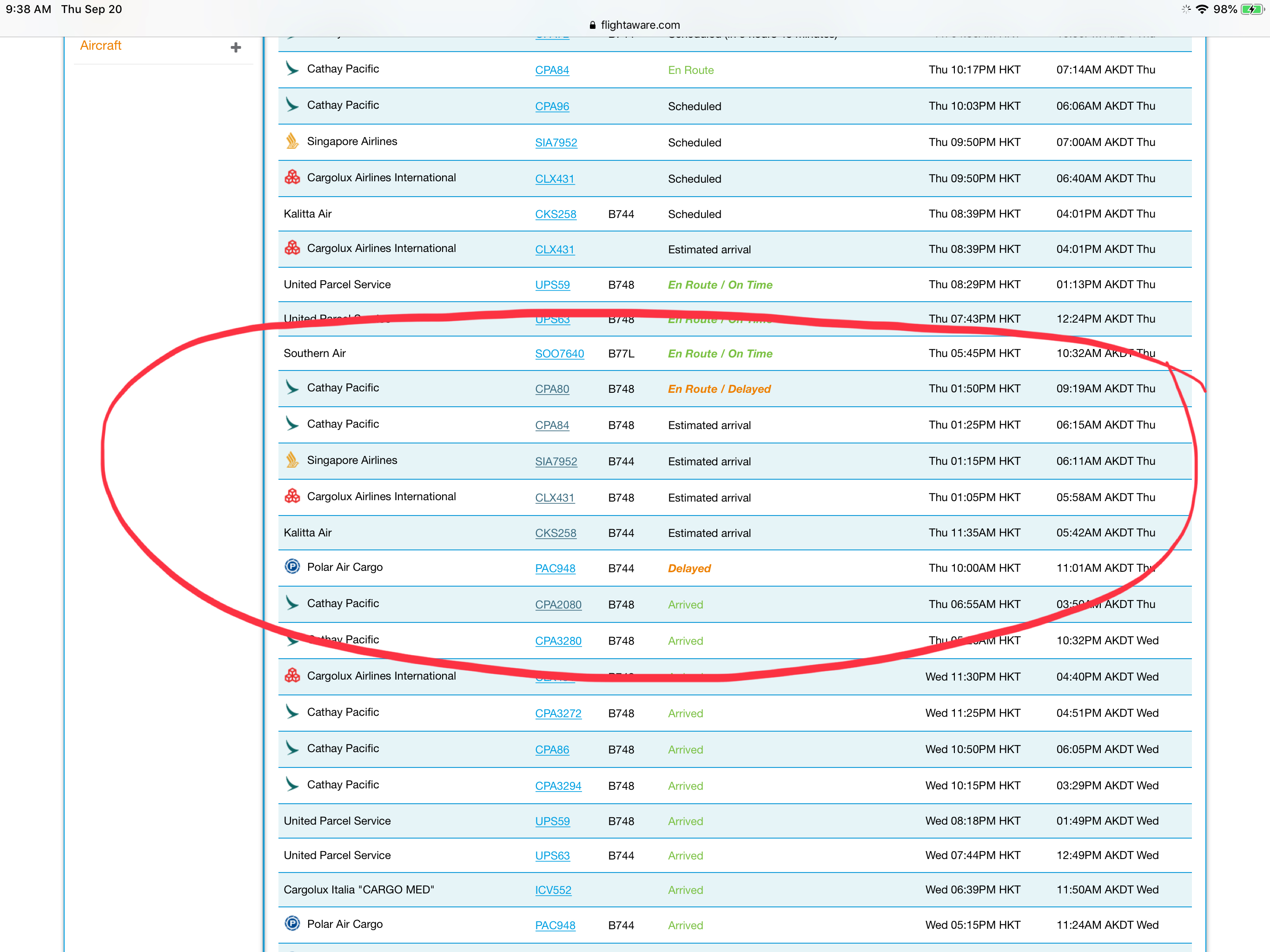Click Cathay Pacific logo in CPA3272 row
This screenshot has height=952, width=1270.
pyautogui.click(x=292, y=711)
